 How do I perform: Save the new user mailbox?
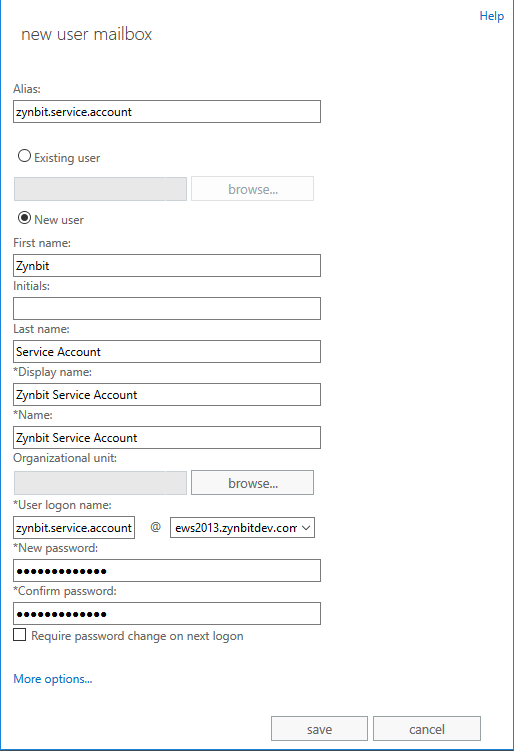(319, 729)
